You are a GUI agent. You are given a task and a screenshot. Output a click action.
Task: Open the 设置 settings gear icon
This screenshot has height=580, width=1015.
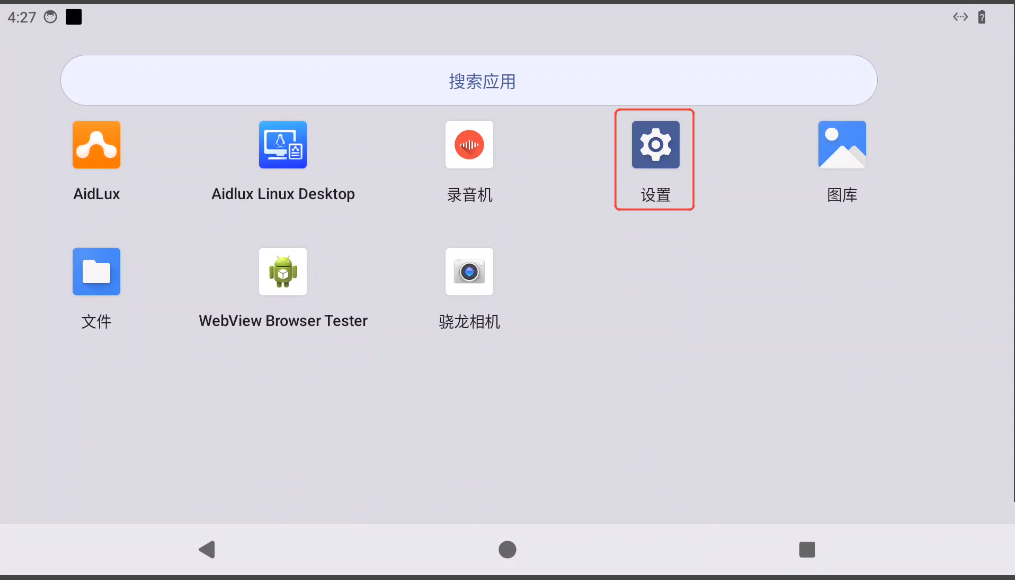[655, 145]
